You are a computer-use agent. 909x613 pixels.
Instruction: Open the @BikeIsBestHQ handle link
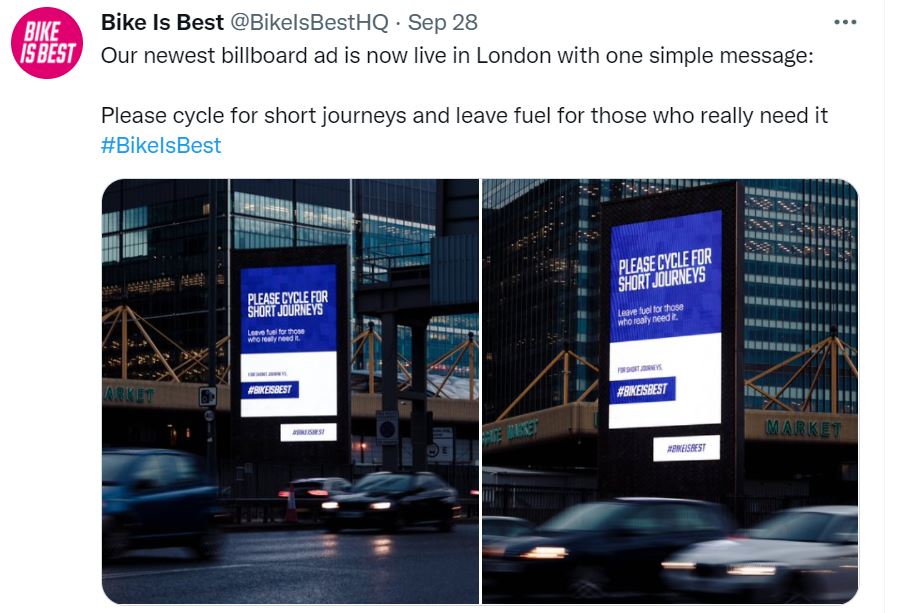pos(310,23)
